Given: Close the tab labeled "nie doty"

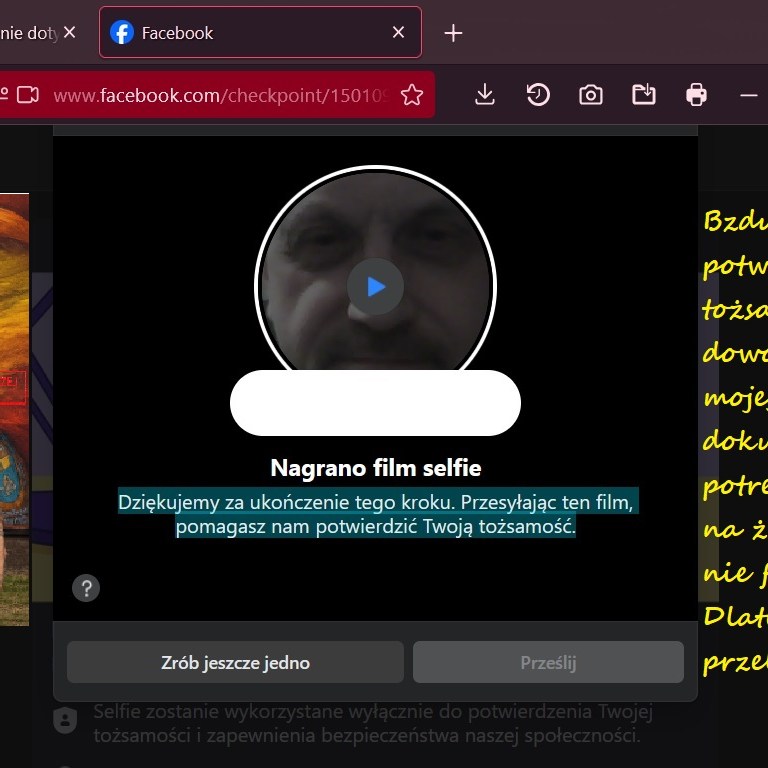Looking at the screenshot, I should 69,33.
